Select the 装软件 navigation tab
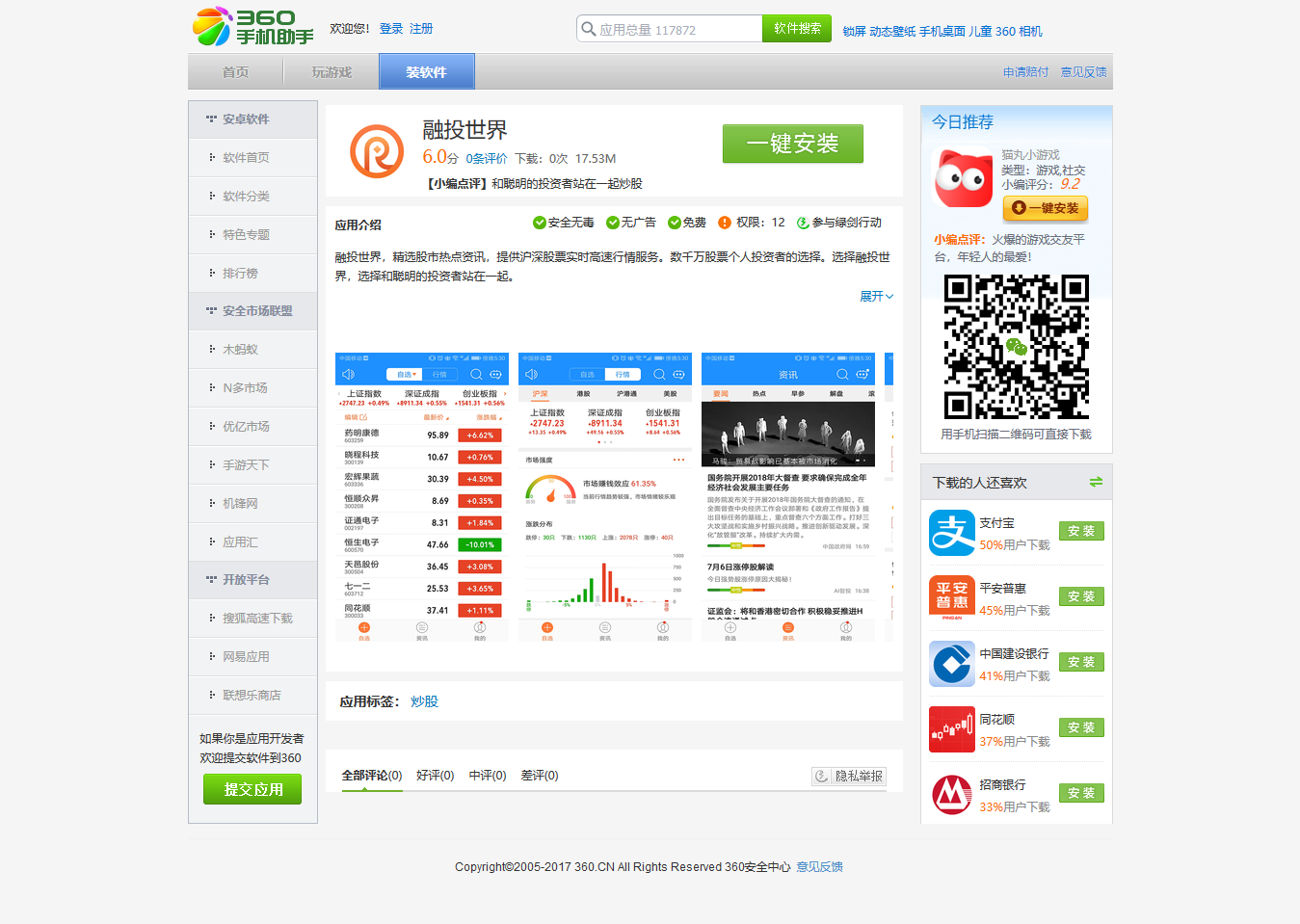Screen dimensions: 1300x924 pyautogui.click(x=426, y=72)
